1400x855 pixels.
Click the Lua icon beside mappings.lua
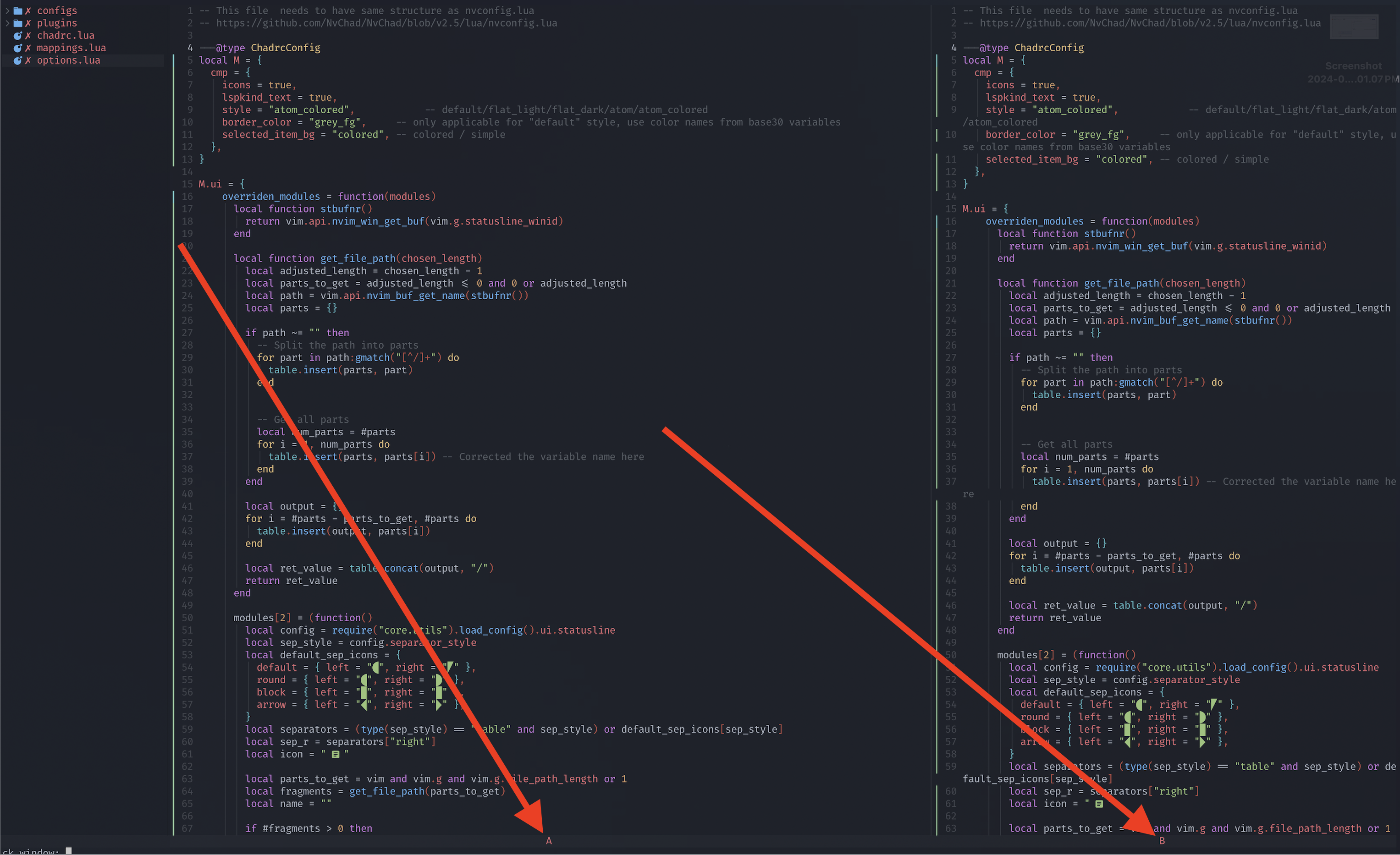pyautogui.click(x=17, y=48)
